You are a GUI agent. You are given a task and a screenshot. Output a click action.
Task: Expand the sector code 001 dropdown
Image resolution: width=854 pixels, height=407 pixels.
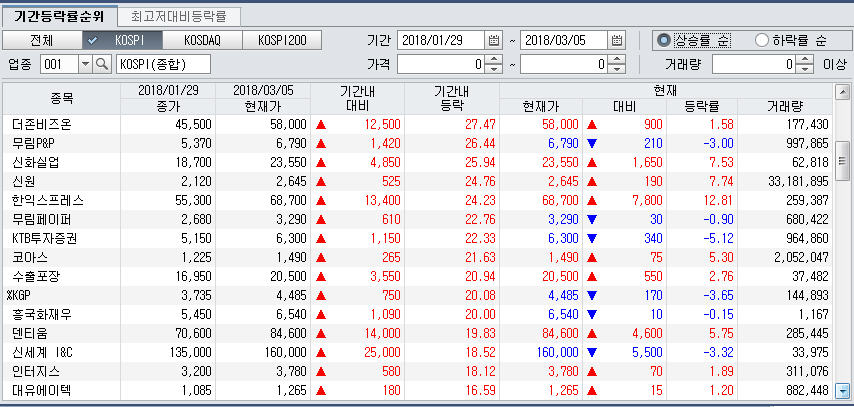point(86,65)
